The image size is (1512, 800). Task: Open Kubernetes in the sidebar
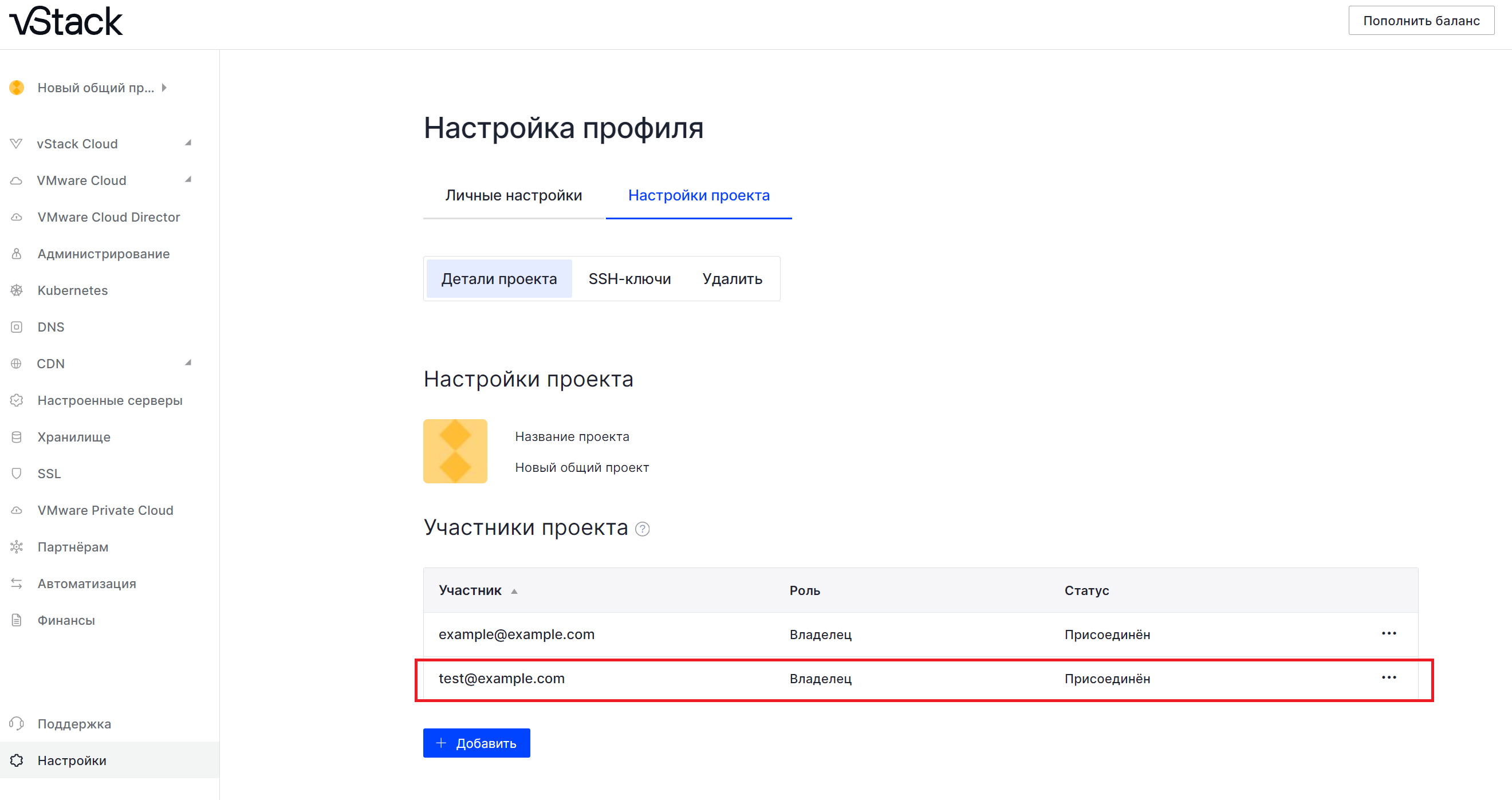tap(73, 290)
